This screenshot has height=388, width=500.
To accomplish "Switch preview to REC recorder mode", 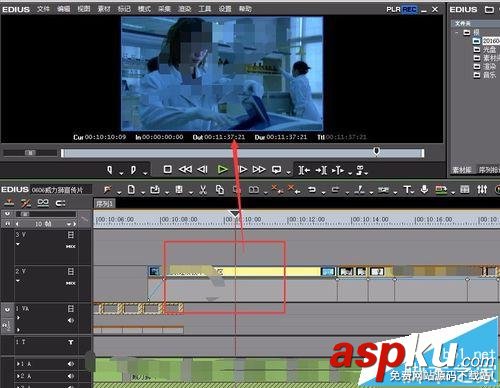I will point(409,9).
